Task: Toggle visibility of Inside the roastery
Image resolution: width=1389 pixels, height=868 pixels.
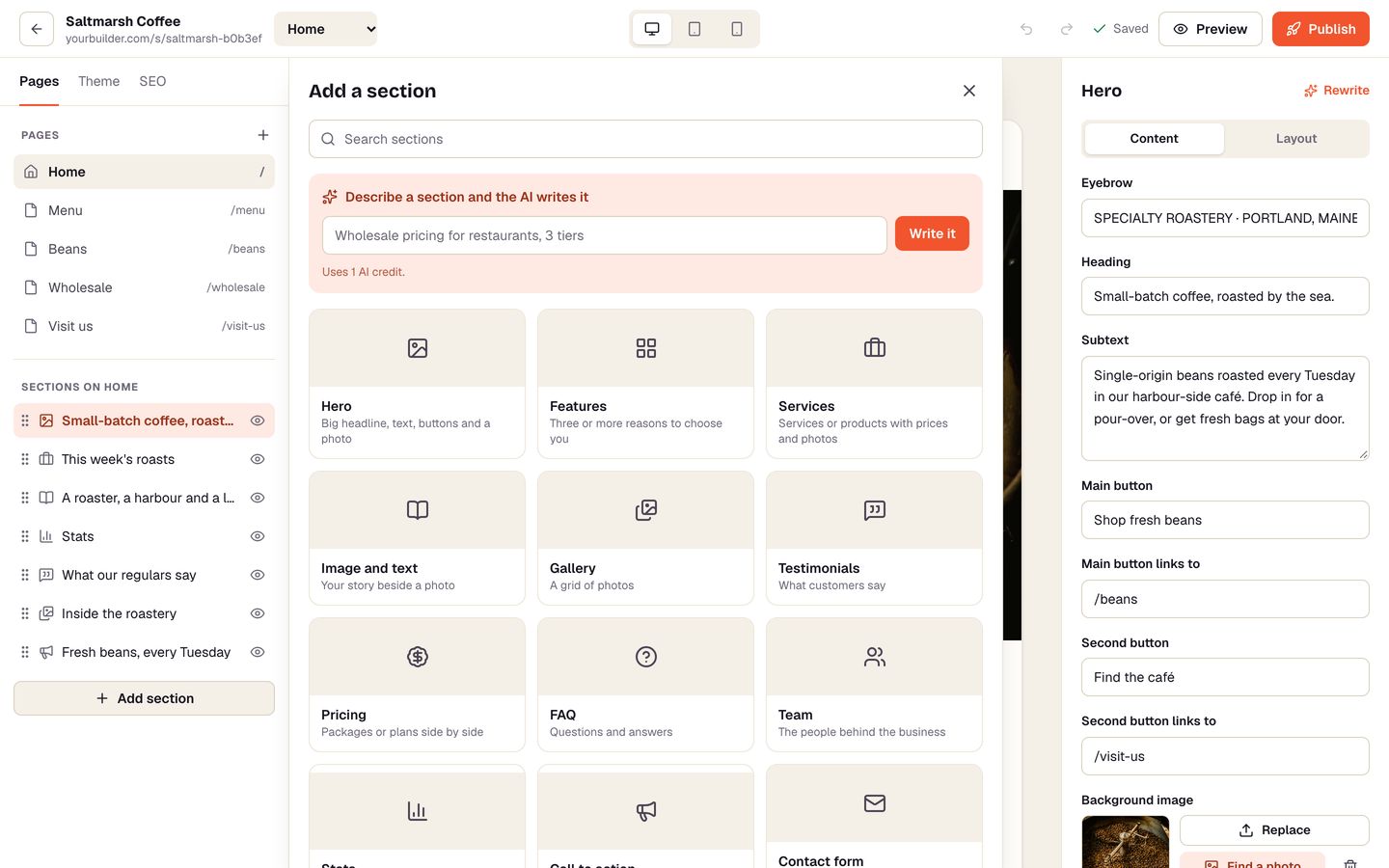Action: [x=258, y=613]
